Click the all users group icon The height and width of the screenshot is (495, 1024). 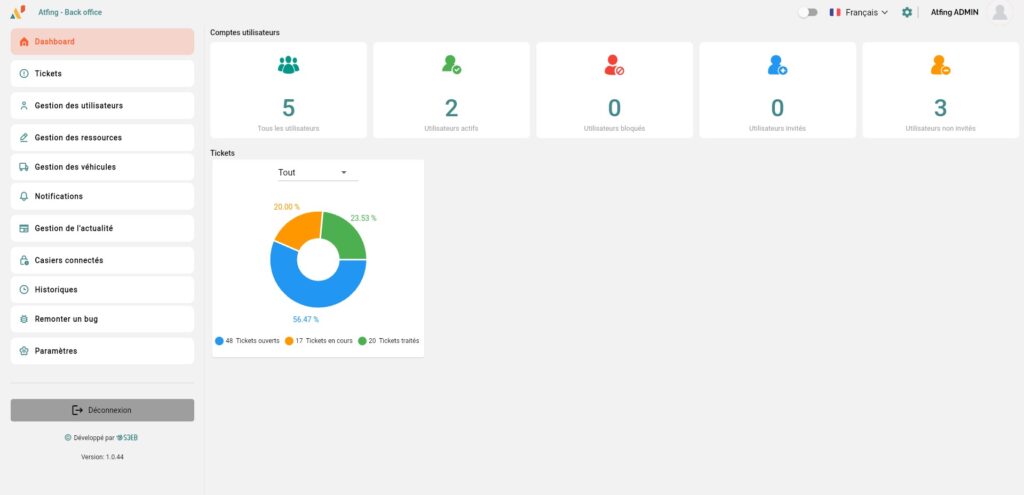click(289, 65)
